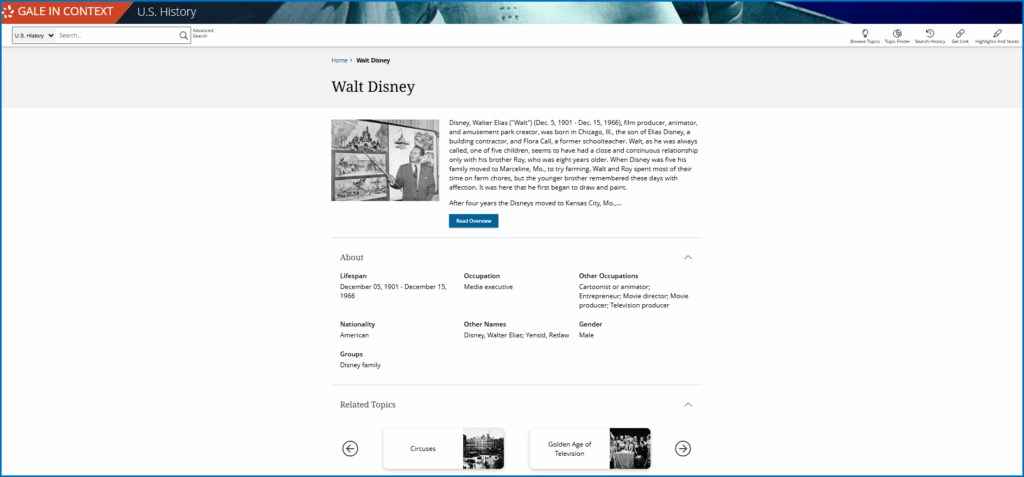
Task: Click the search magnifier icon
Action: [x=184, y=35]
